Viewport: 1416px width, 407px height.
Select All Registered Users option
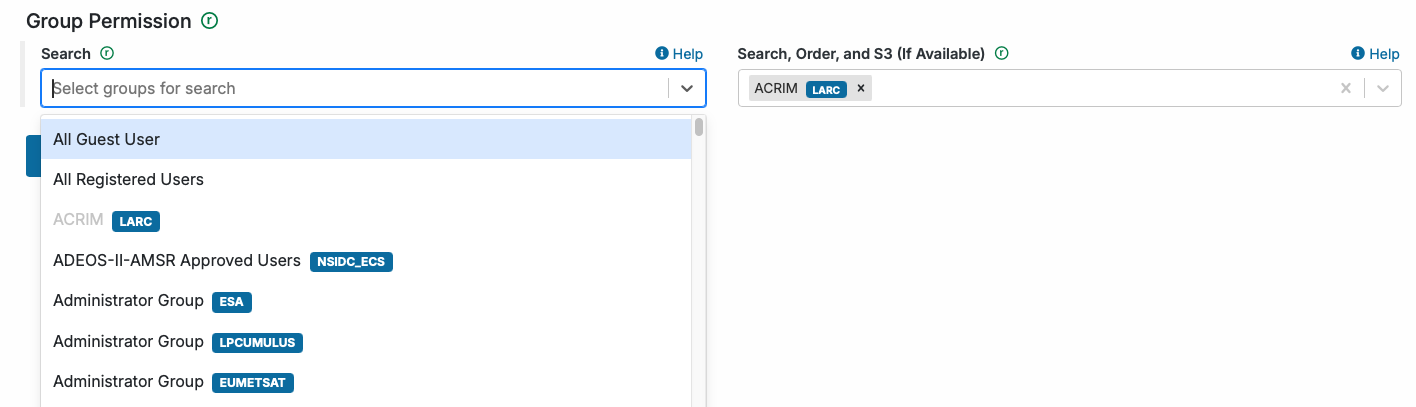coord(128,180)
